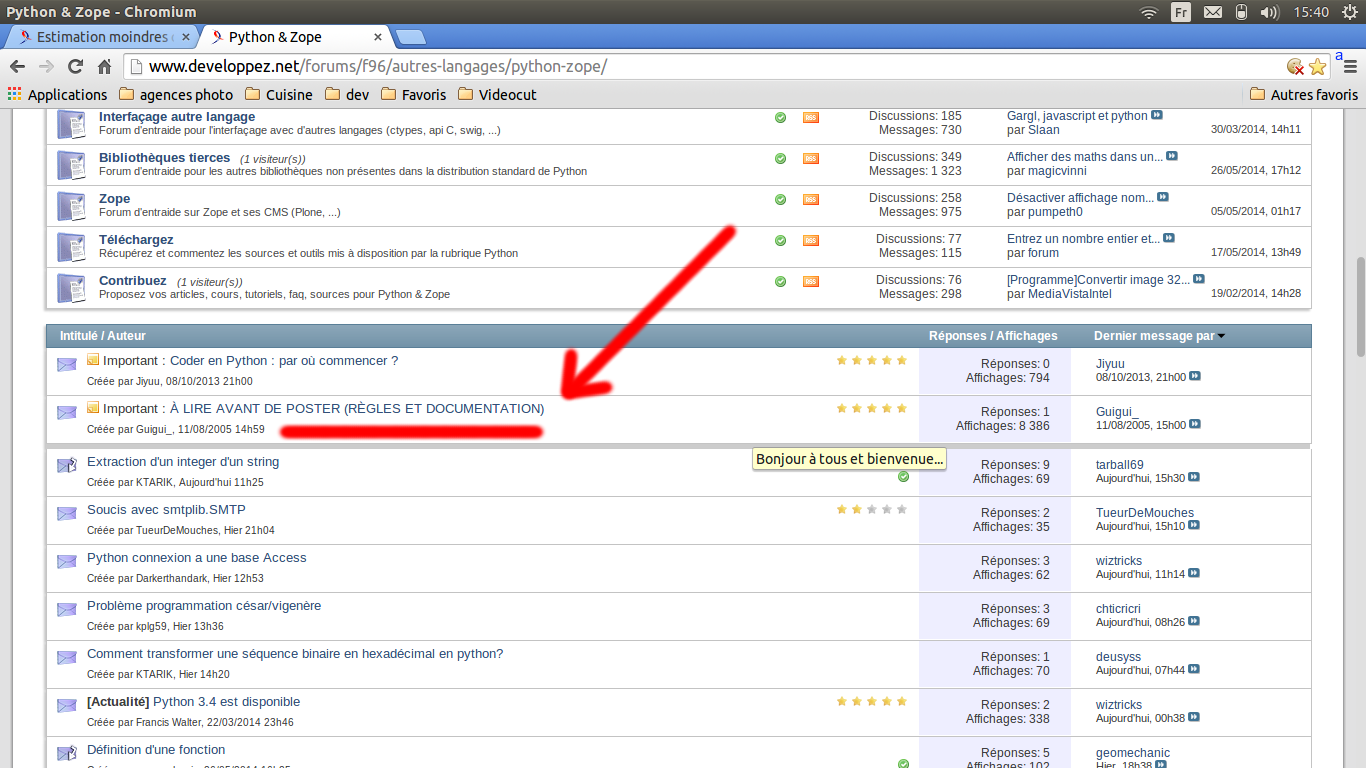Jump to last message by Jiyuu icon

pyautogui.click(x=1195, y=377)
